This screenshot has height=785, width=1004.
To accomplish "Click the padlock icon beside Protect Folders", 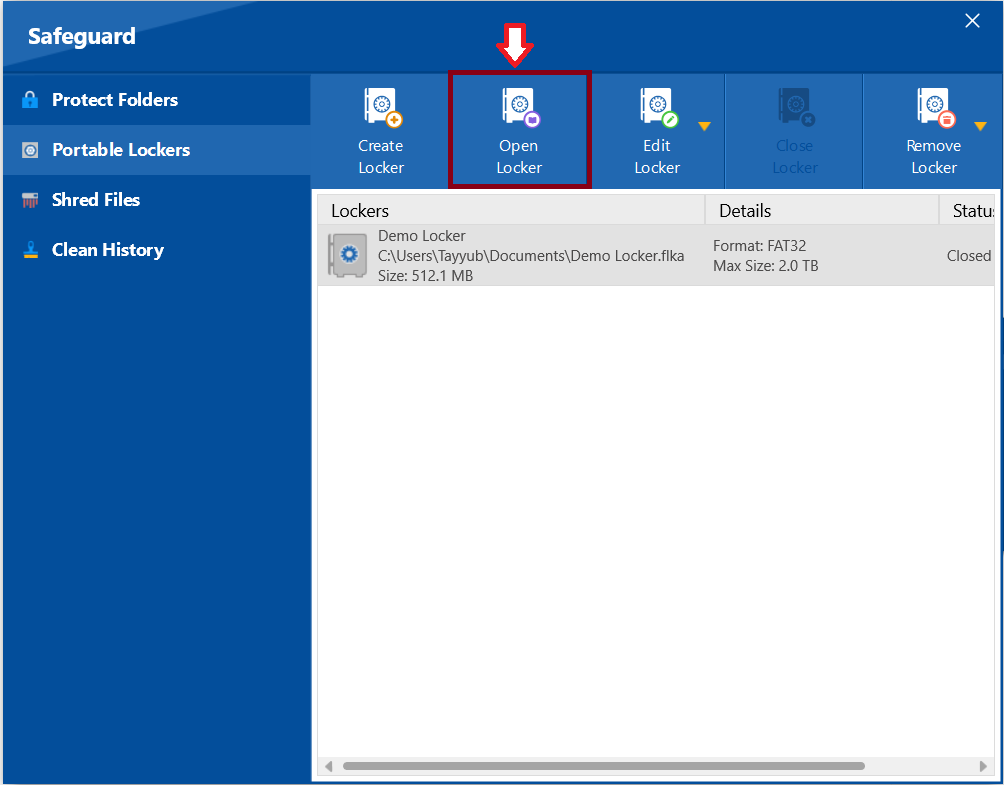I will pyautogui.click(x=29, y=99).
